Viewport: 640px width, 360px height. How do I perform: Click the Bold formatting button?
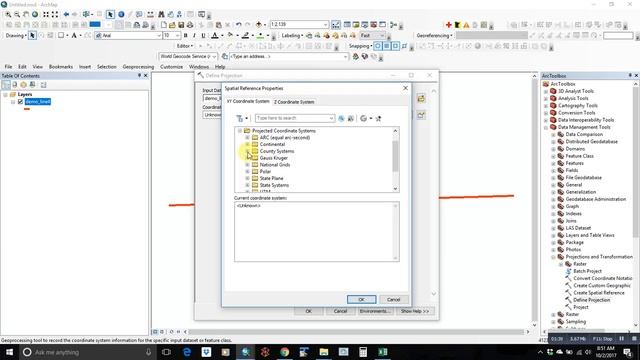[x=185, y=36]
